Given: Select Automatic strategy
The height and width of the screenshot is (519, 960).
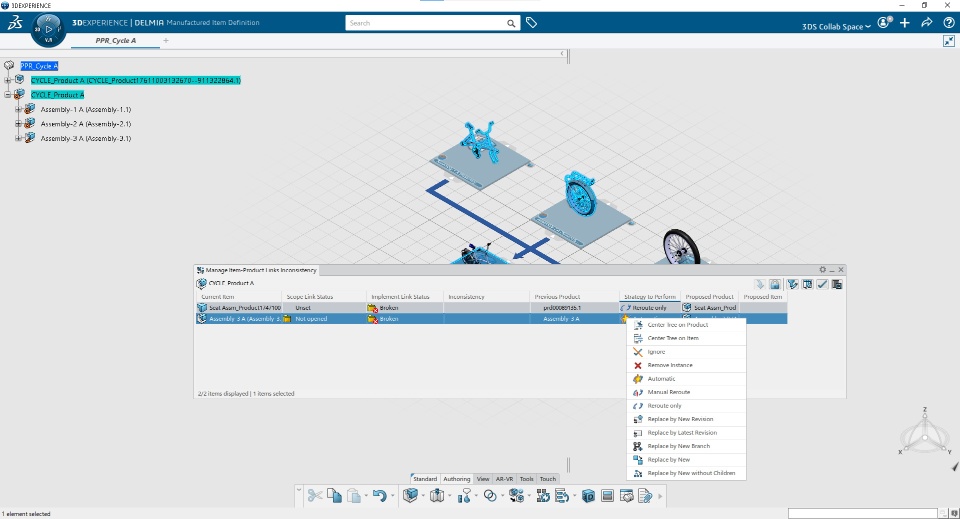Looking at the screenshot, I should (686, 379).
